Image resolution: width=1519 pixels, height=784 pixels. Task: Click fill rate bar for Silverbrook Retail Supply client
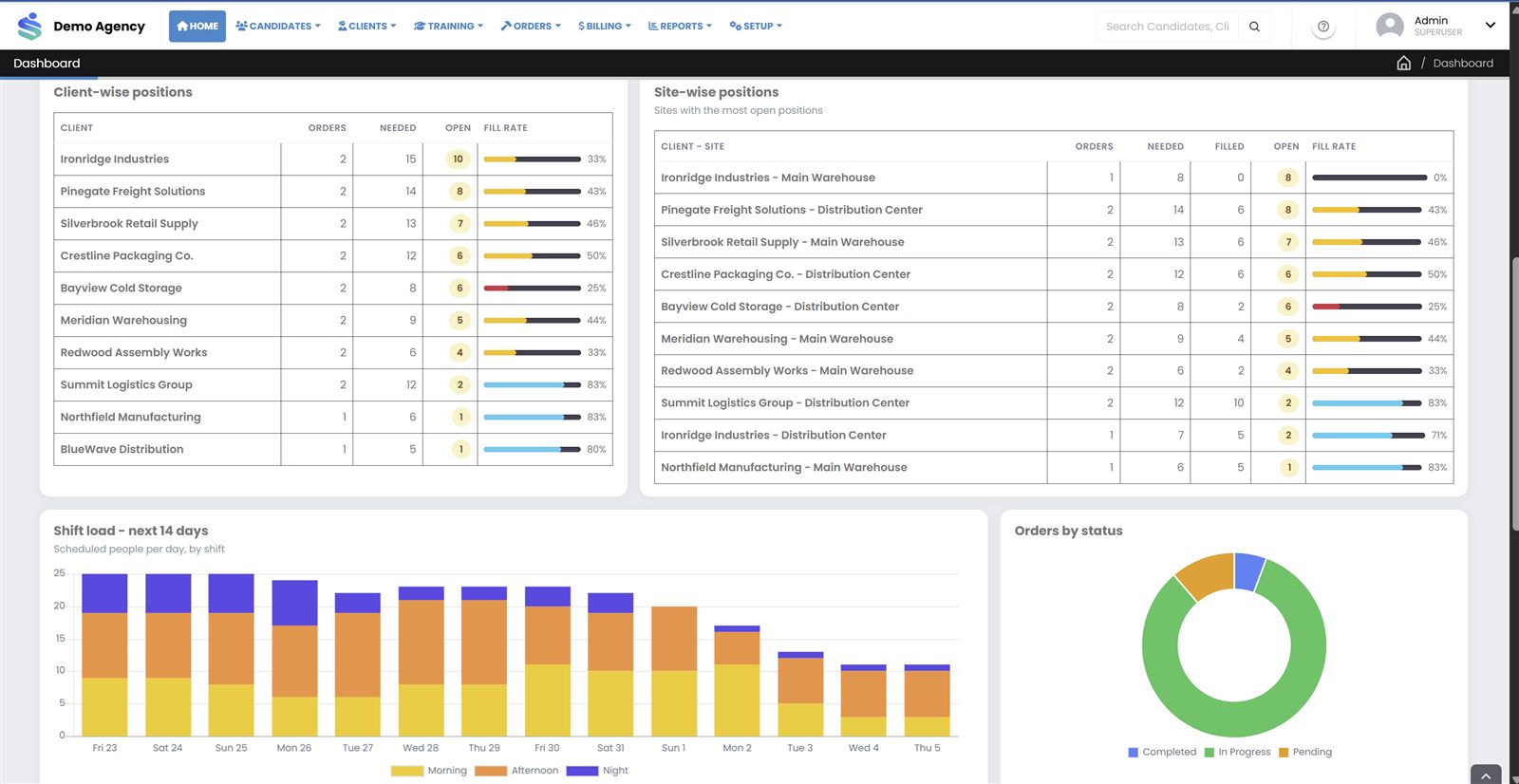point(532,224)
